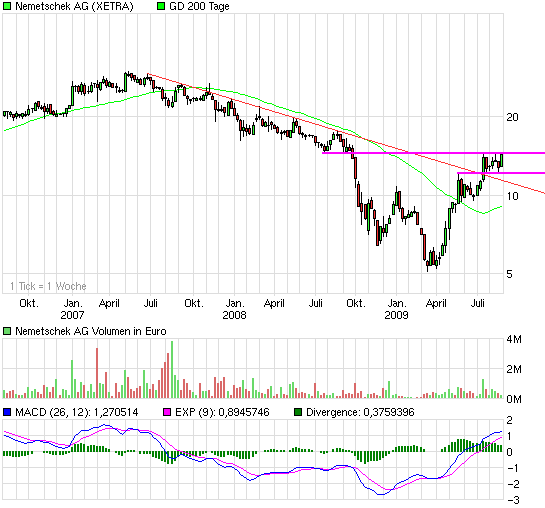
Task: Click the green Nemetschek AG (XETRA) legend swatch
Action: tap(7, 6)
